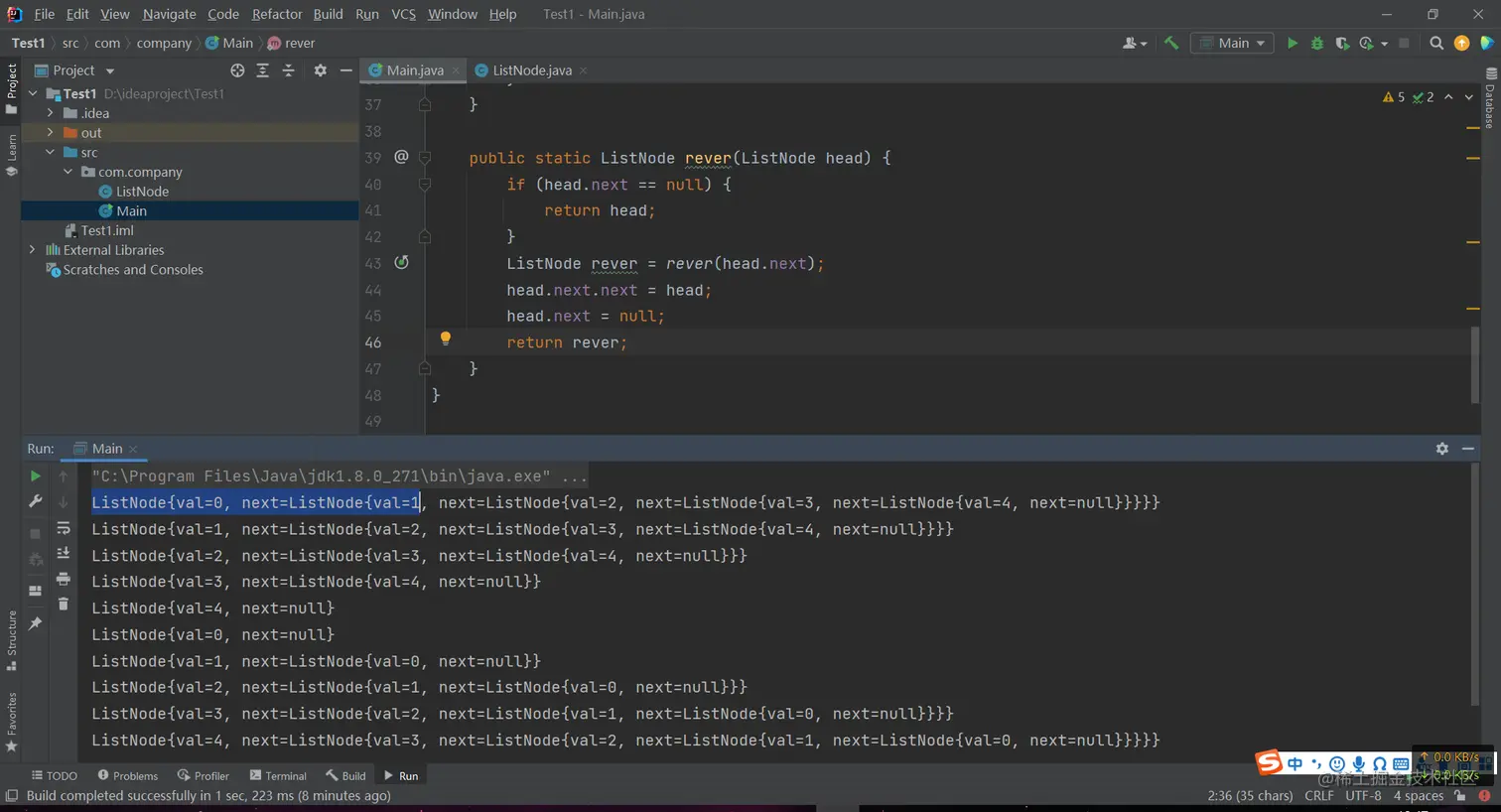Viewport: 1501px width, 812px height.
Task: Click the warnings count indicator in editor
Action: click(1394, 97)
